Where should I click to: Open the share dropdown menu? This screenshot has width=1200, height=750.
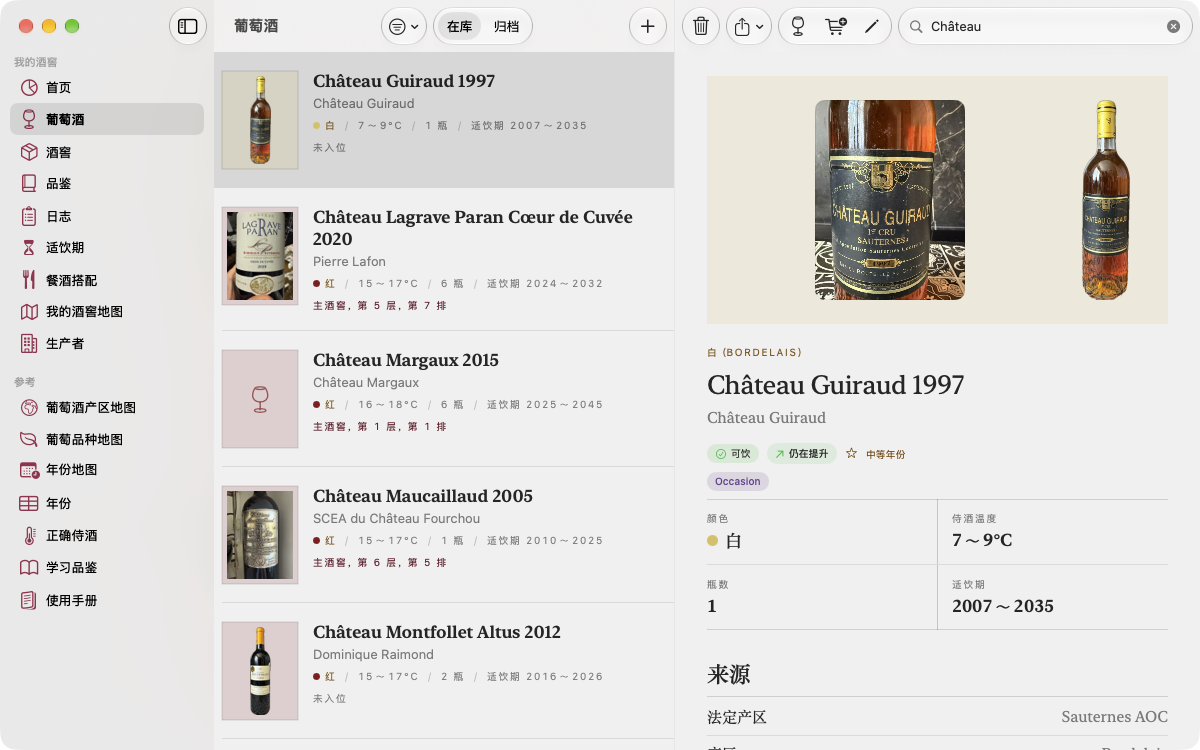pos(749,27)
